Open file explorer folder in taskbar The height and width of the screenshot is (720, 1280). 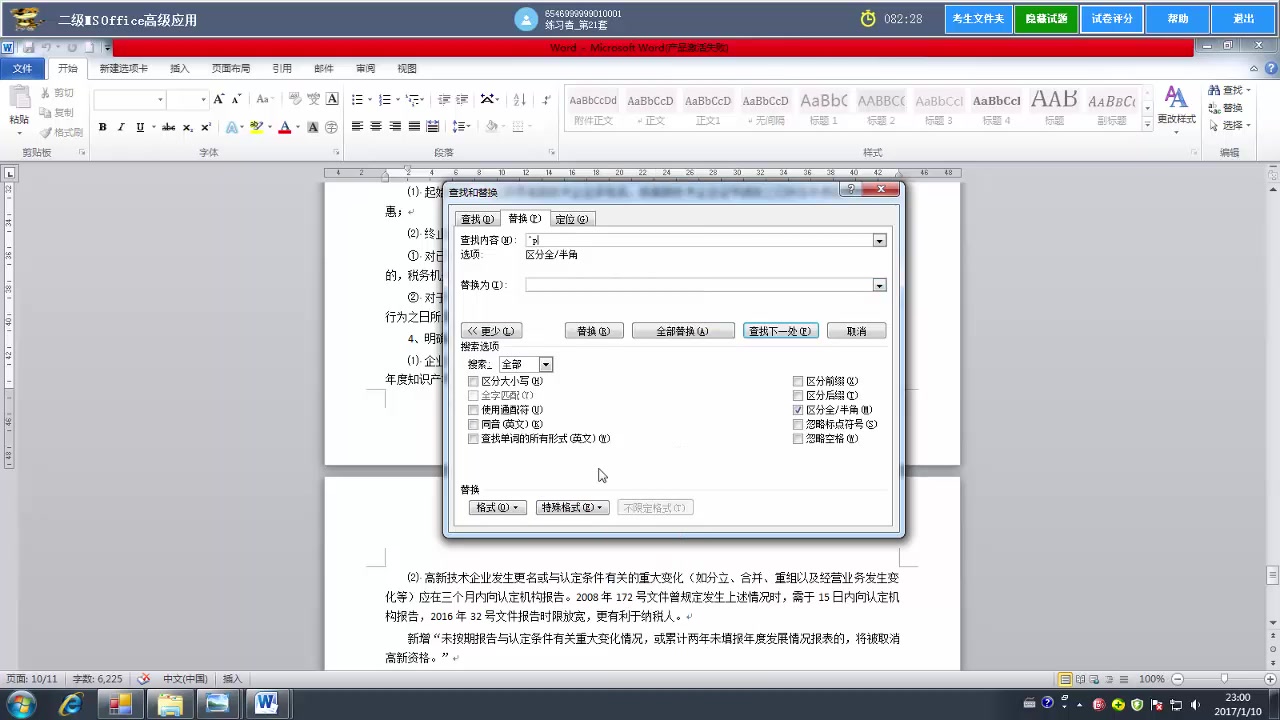click(169, 704)
